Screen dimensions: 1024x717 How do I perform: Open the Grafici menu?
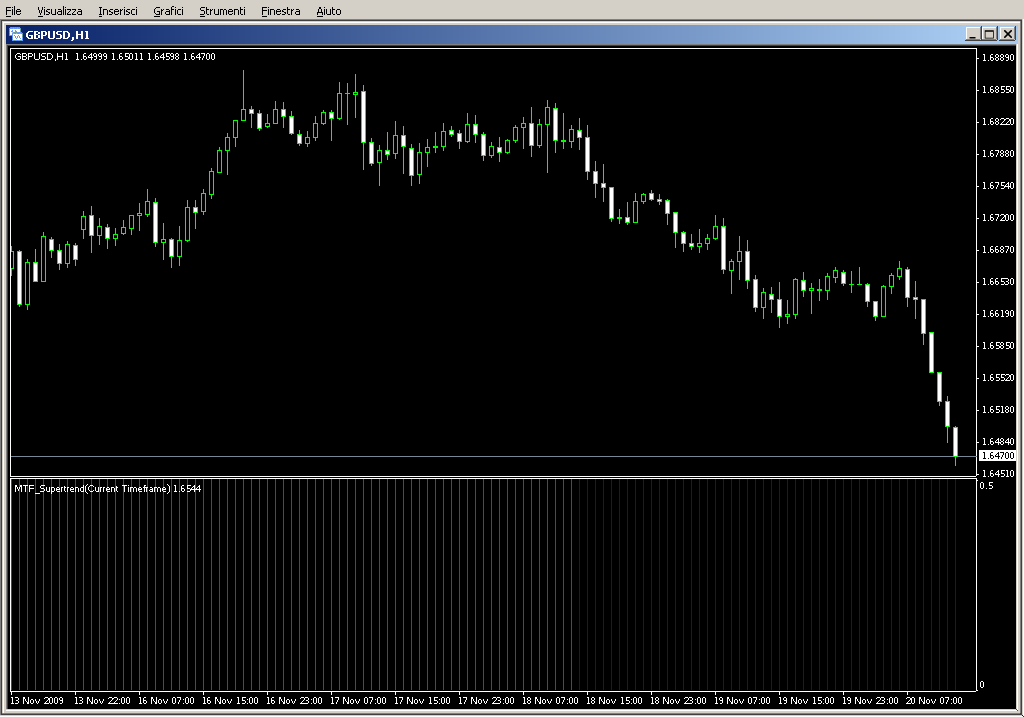pos(168,11)
